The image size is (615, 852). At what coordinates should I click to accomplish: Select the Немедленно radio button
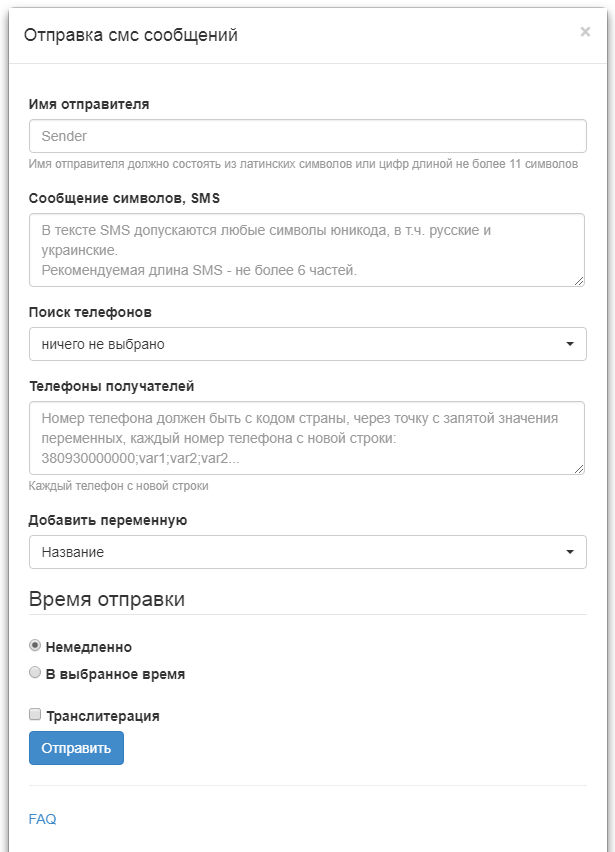pos(35,646)
